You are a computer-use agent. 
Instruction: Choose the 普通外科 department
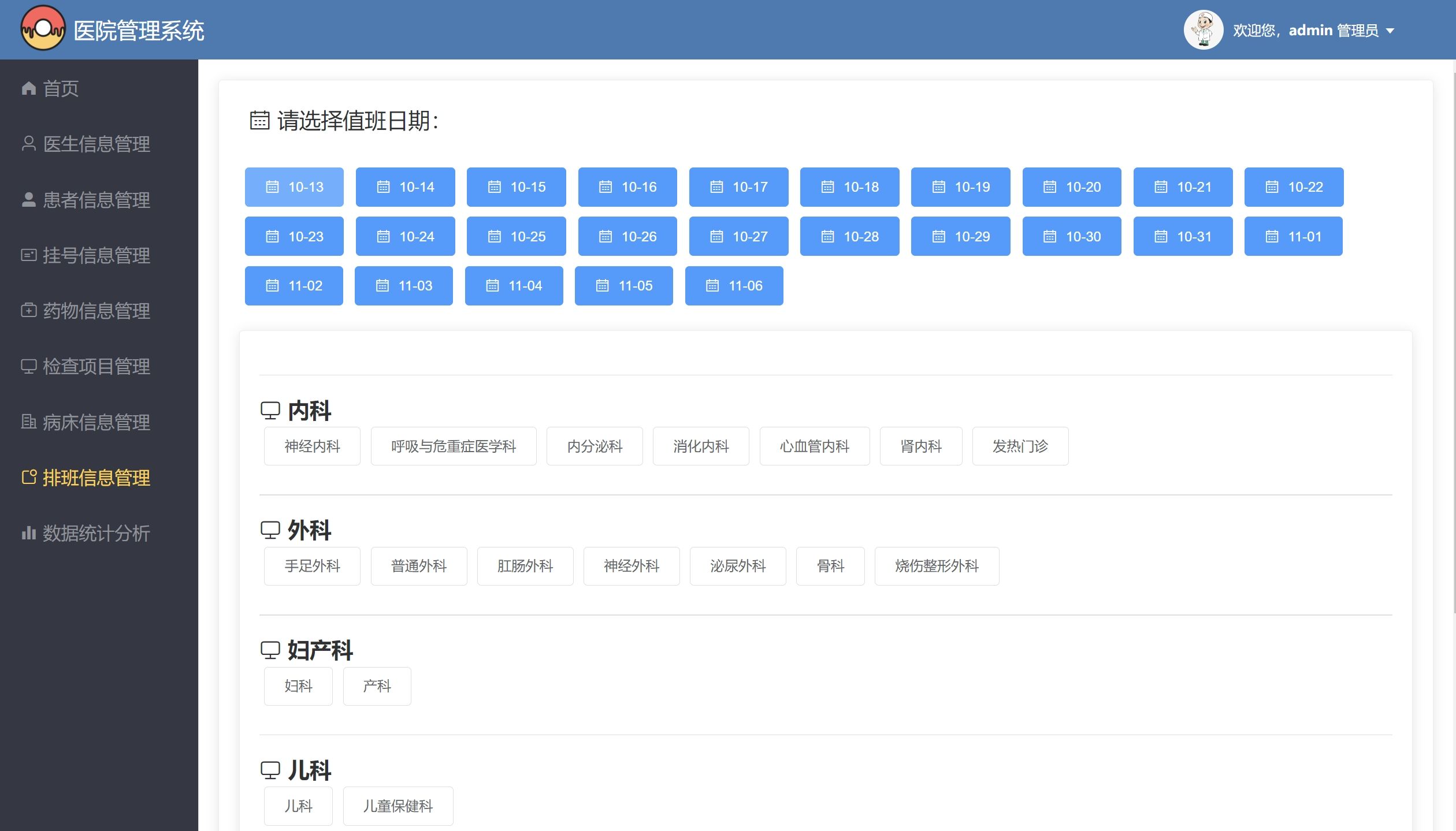tap(419, 566)
